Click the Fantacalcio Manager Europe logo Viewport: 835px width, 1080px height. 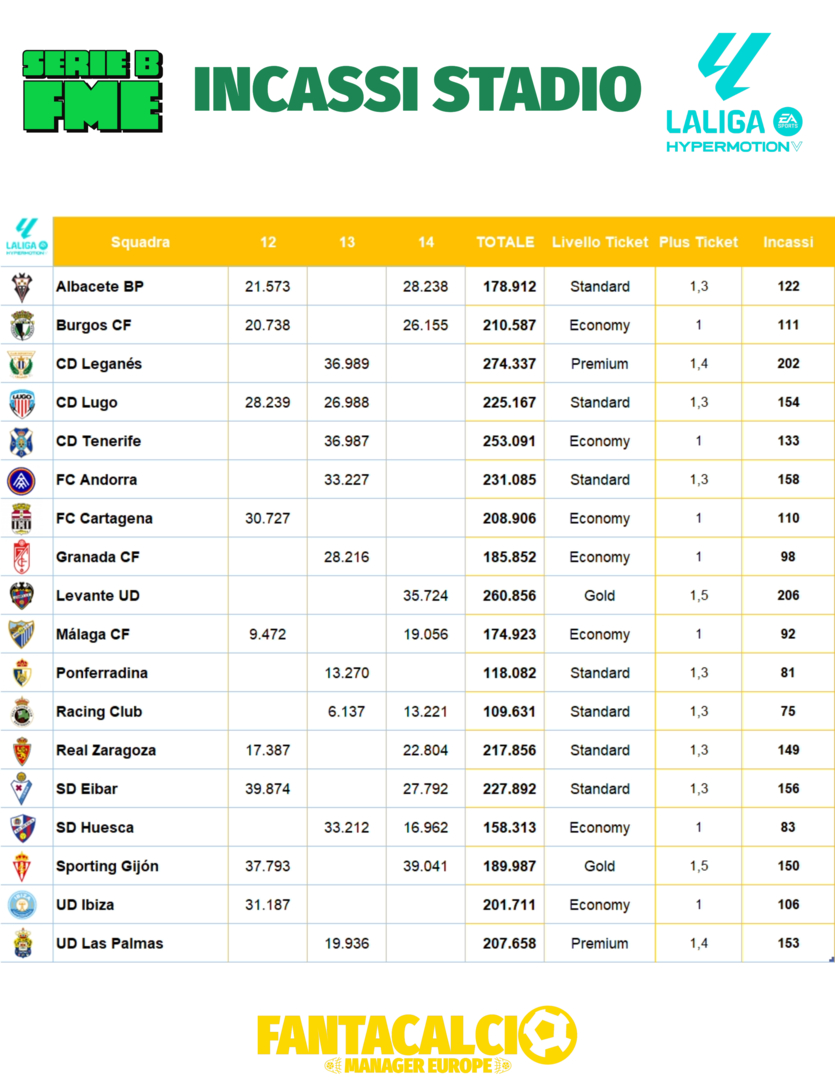[x=417, y=1040]
